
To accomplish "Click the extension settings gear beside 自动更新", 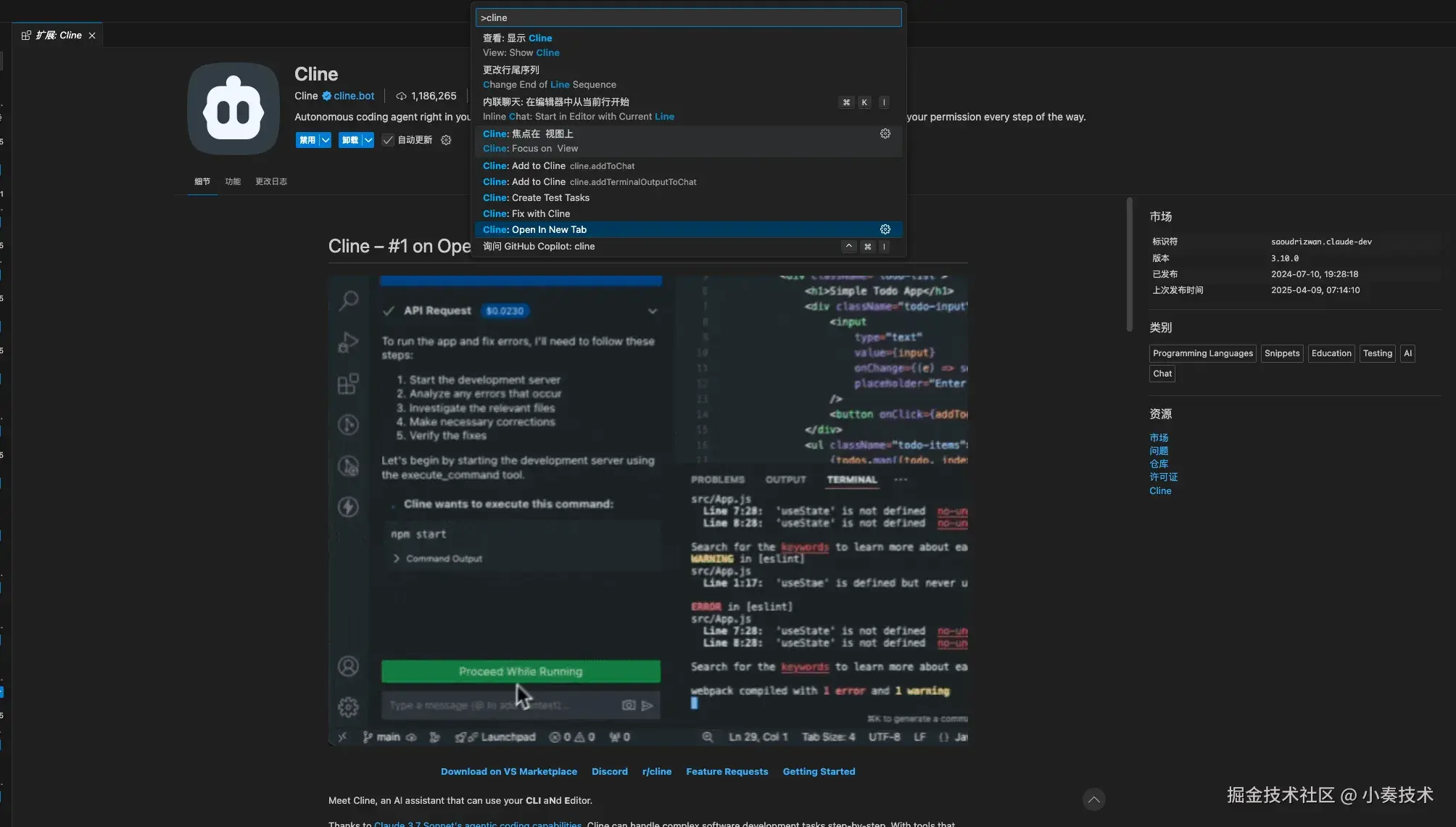I will [446, 140].
